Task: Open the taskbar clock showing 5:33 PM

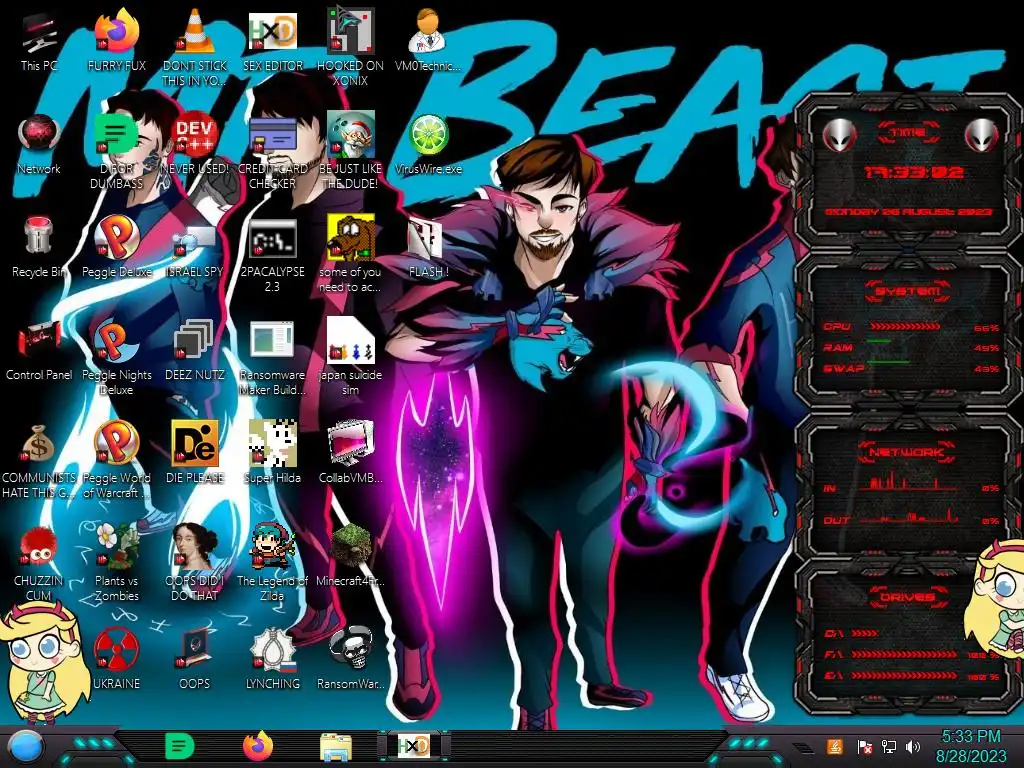Action: pos(970,746)
